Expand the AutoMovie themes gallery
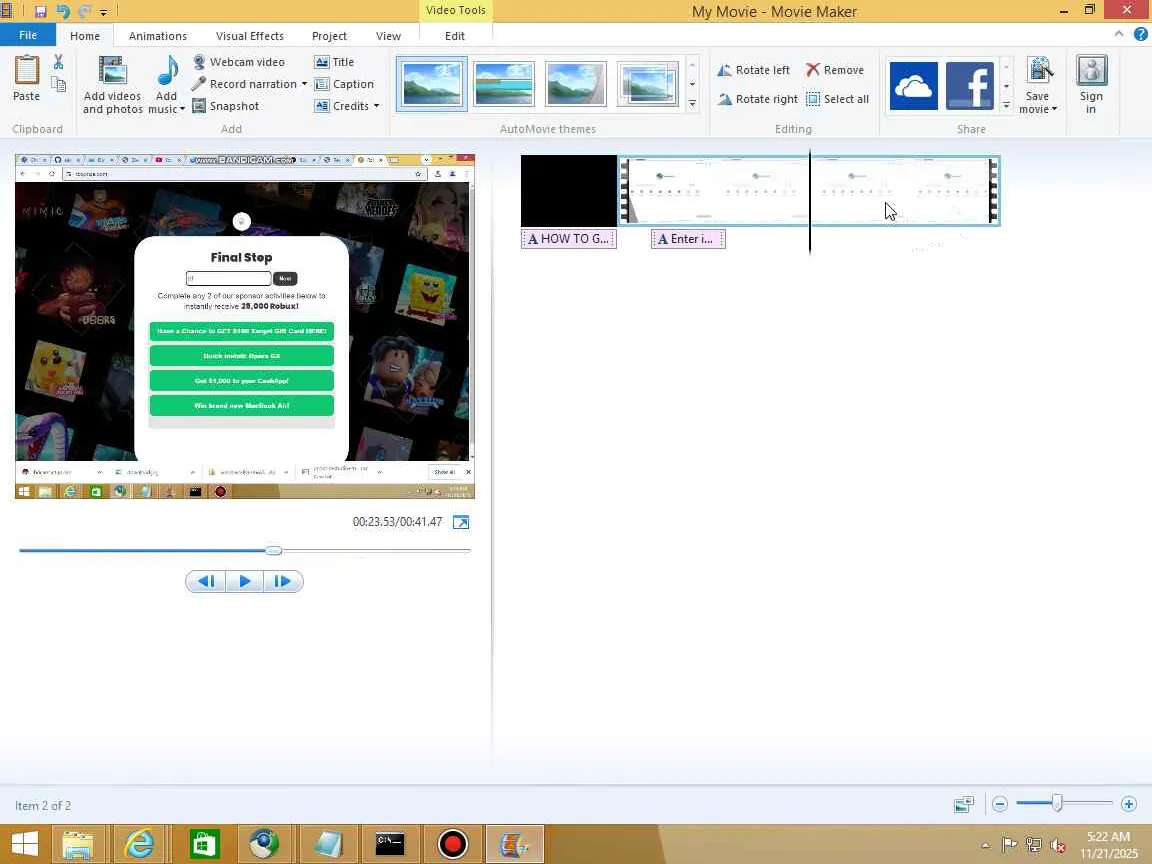1152x864 pixels. tap(692, 104)
